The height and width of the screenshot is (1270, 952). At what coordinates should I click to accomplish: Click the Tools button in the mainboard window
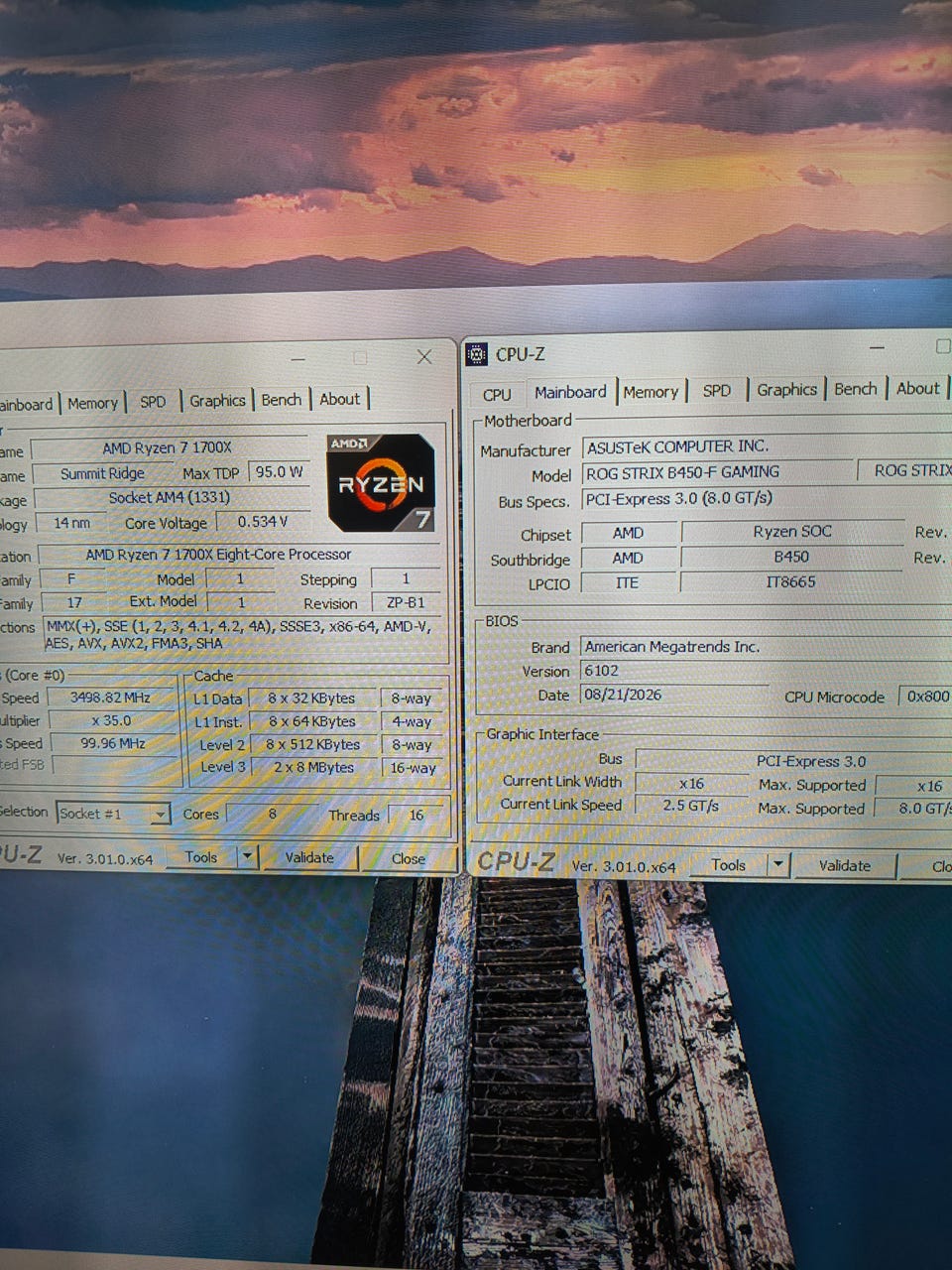pyautogui.click(x=728, y=865)
